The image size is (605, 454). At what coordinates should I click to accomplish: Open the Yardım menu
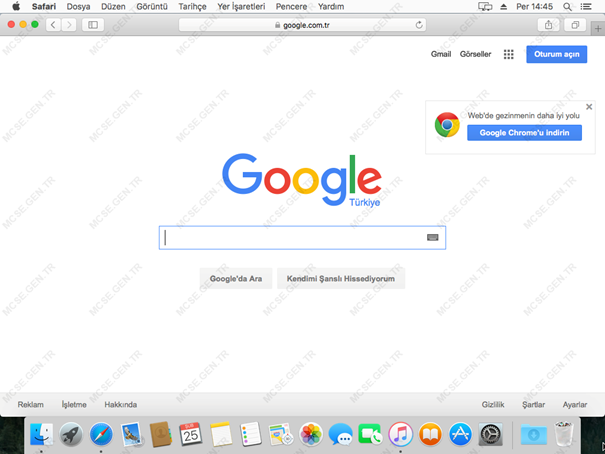pos(331,7)
